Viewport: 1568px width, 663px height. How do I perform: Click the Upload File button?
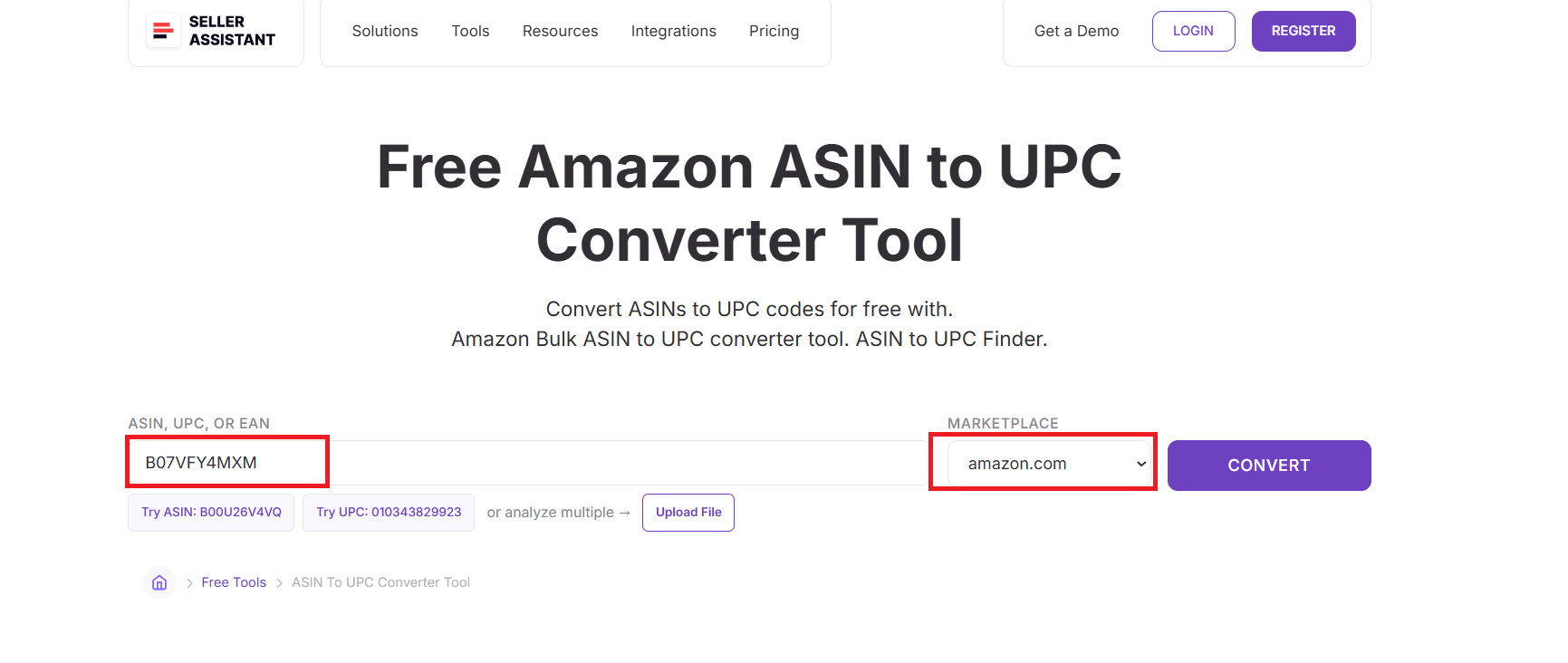688,512
